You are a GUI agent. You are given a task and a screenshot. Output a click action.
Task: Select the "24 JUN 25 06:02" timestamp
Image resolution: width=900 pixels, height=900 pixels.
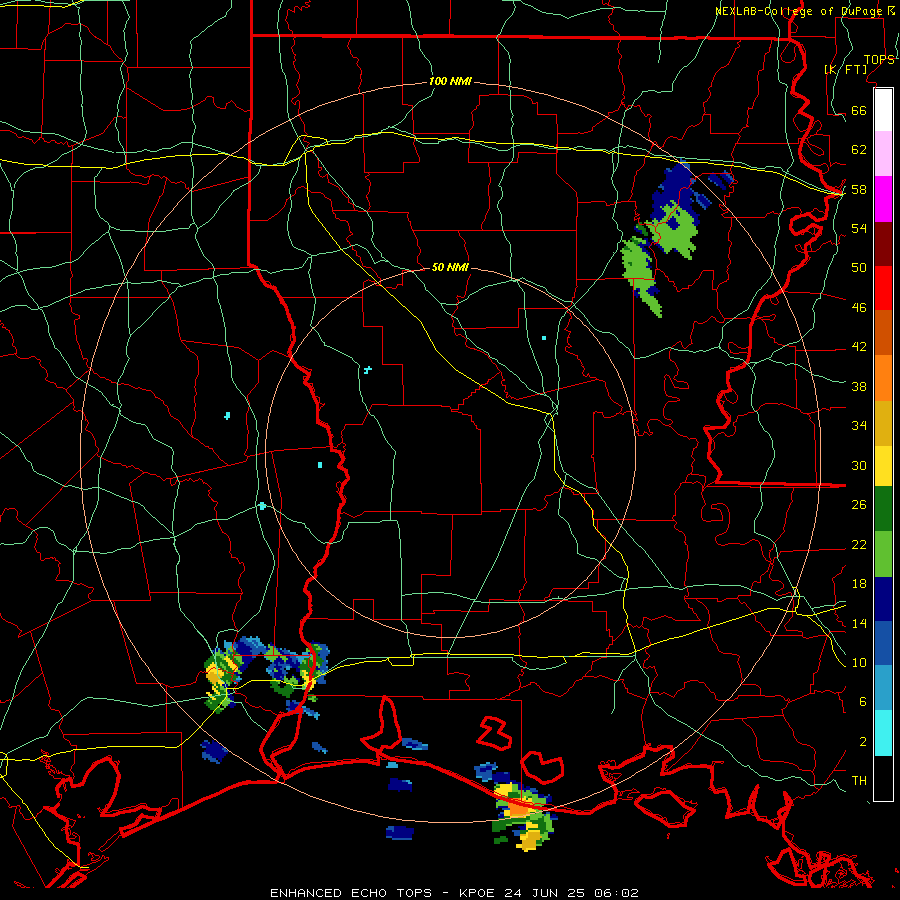point(571,893)
